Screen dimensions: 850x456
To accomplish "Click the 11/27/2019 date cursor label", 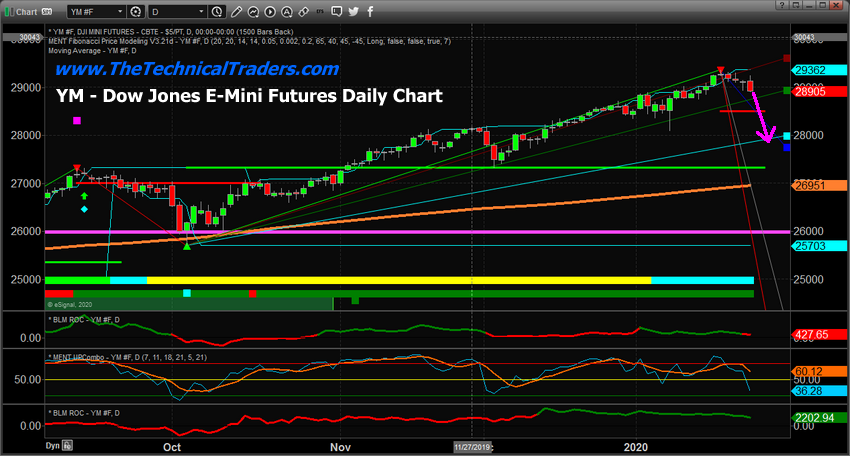I will point(472,447).
